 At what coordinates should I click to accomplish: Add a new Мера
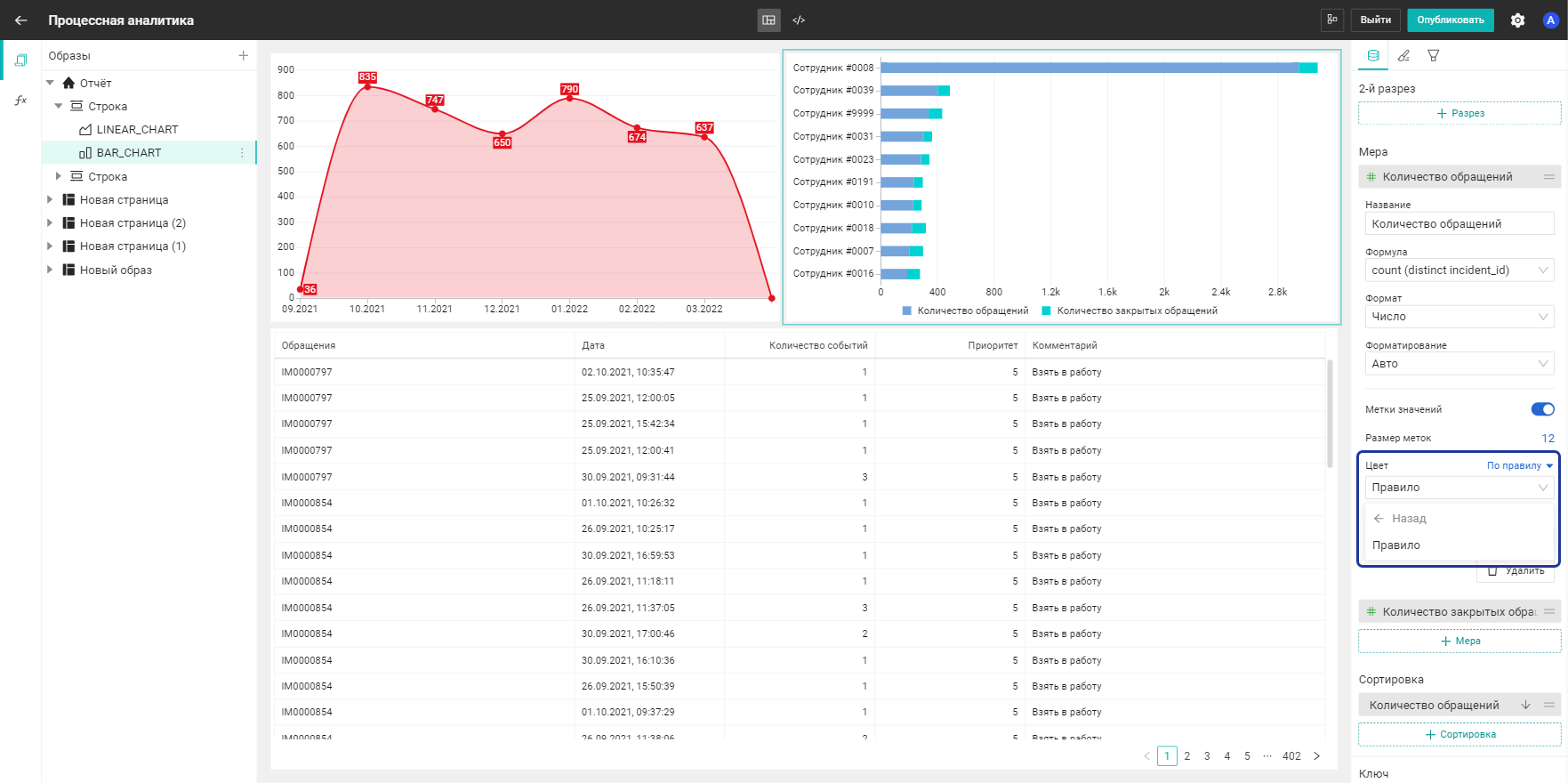(1459, 641)
